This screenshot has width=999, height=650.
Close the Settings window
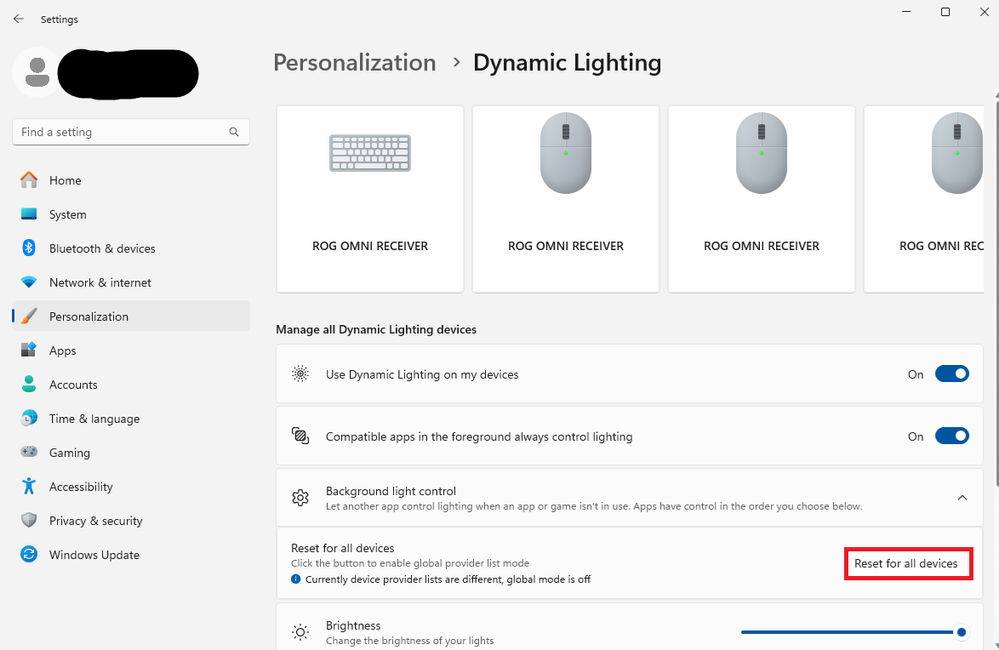point(984,11)
